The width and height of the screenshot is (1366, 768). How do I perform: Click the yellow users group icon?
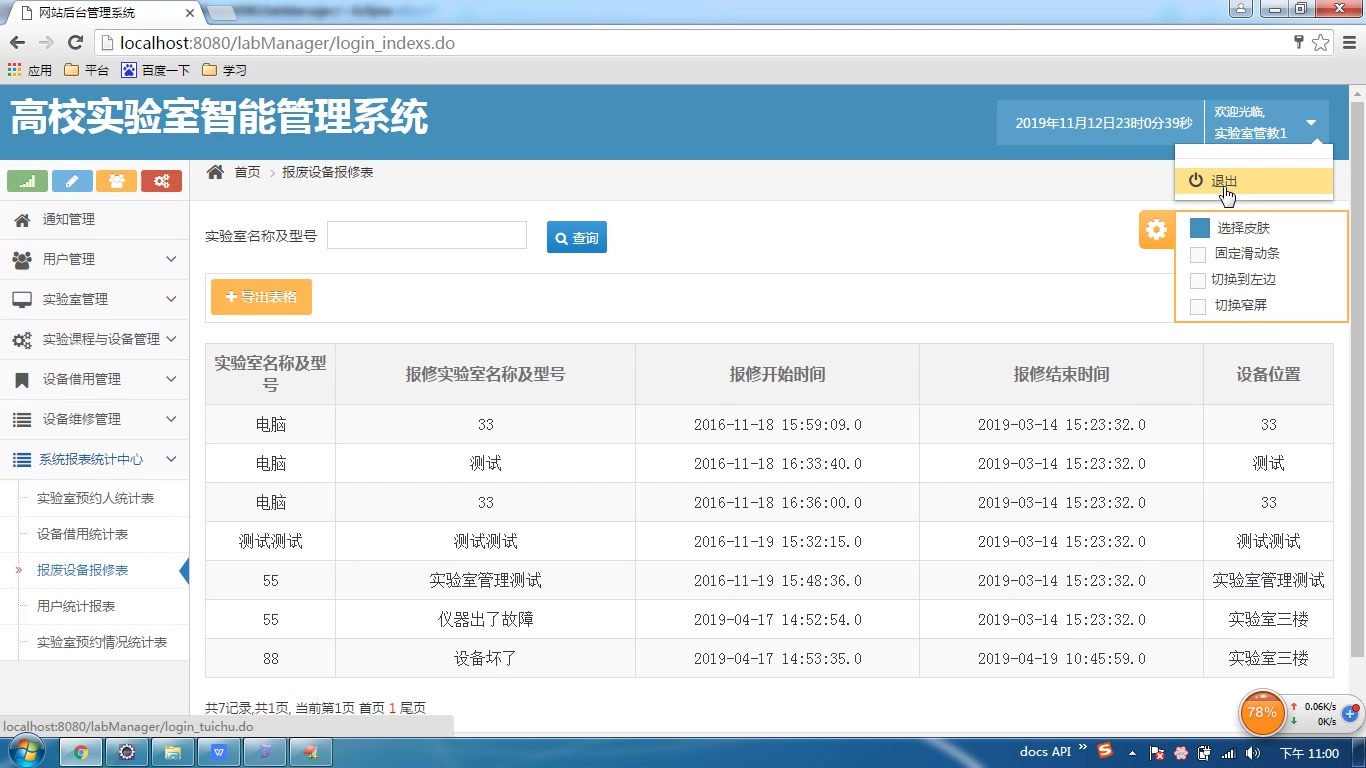117,181
